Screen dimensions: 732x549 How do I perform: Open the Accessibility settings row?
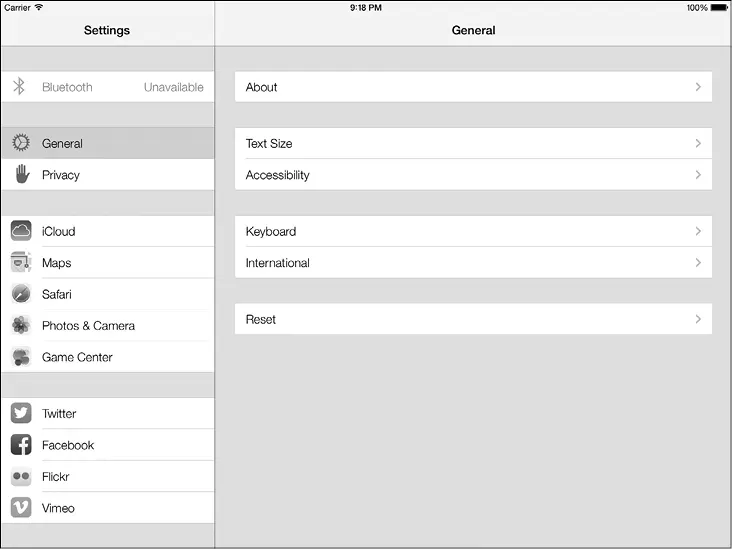point(473,175)
